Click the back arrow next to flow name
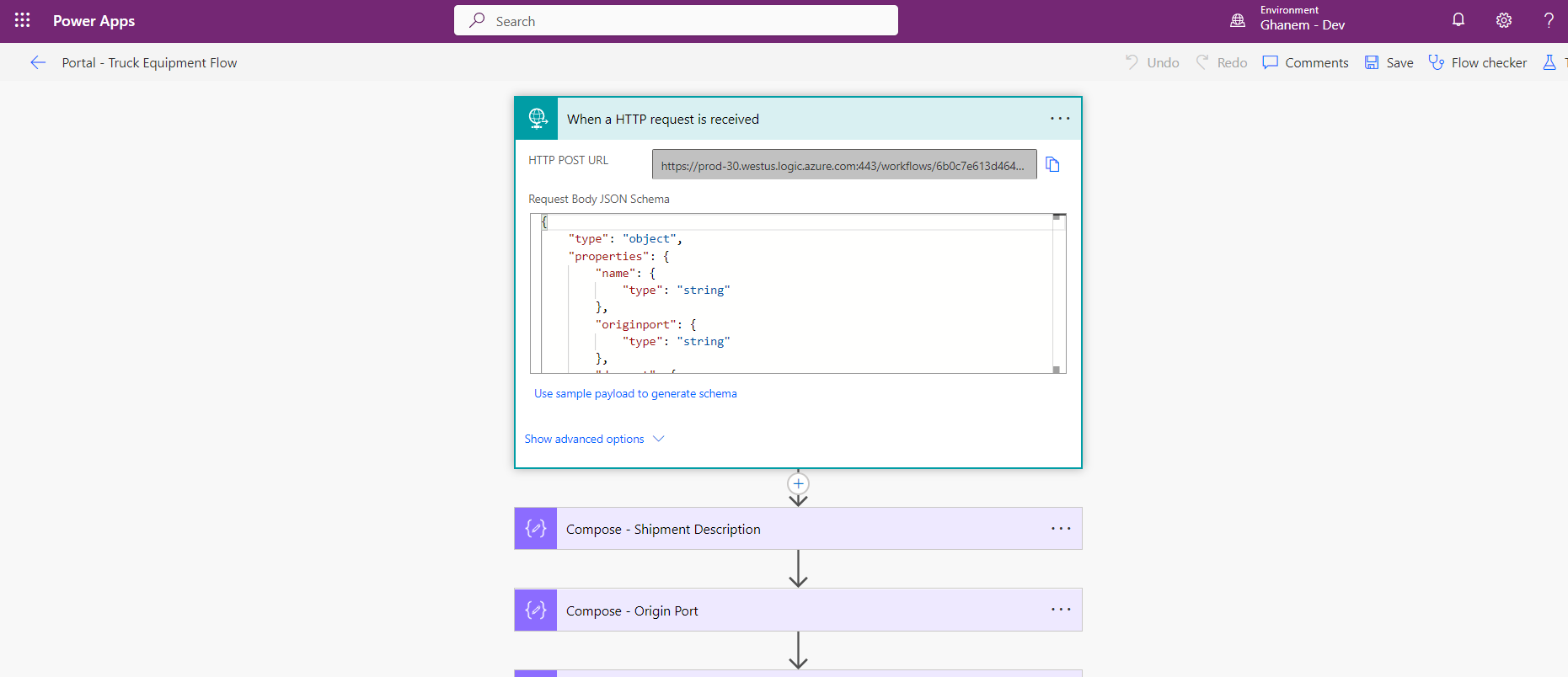 coord(38,62)
